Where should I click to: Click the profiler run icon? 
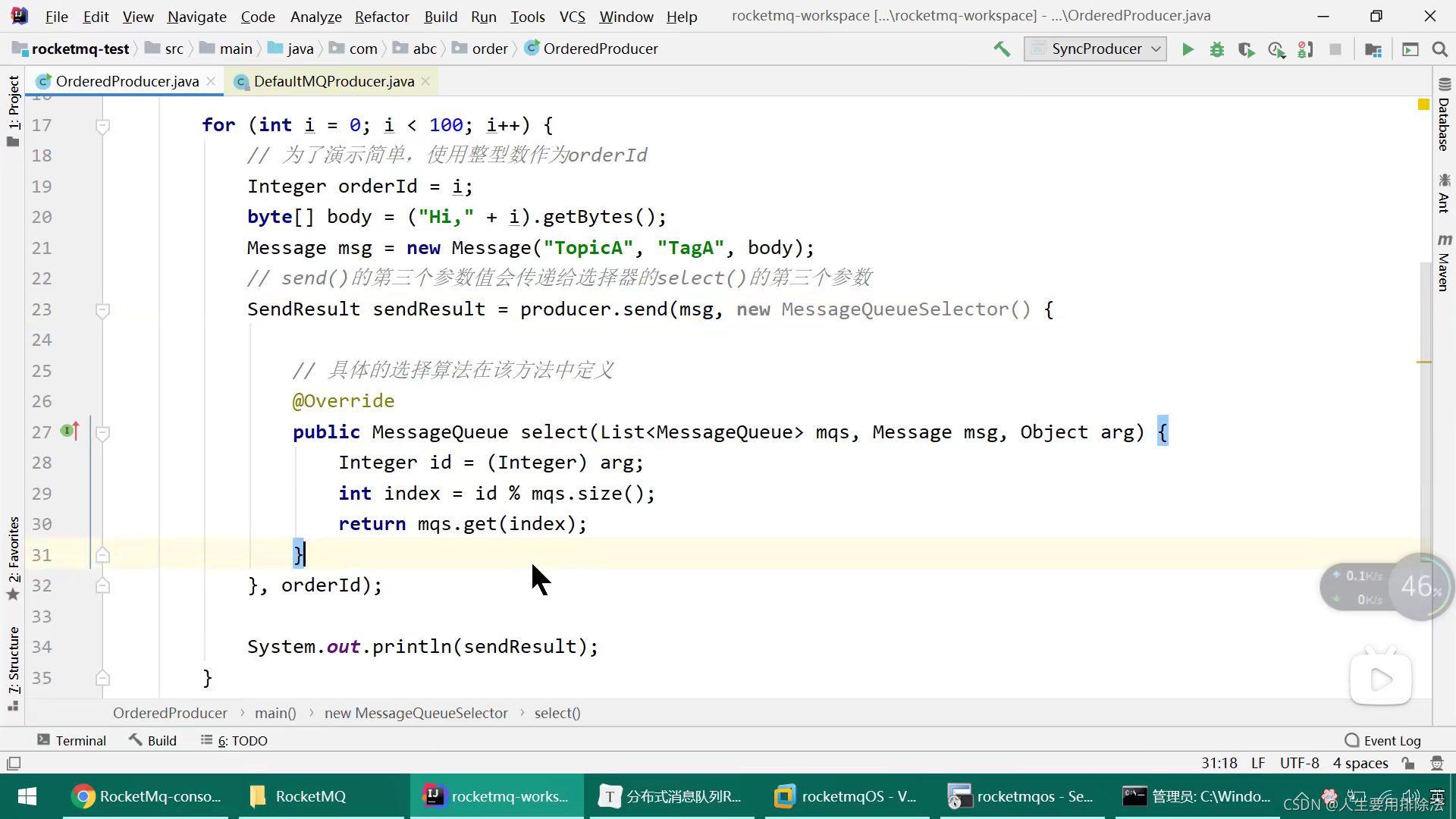[x=1276, y=49]
